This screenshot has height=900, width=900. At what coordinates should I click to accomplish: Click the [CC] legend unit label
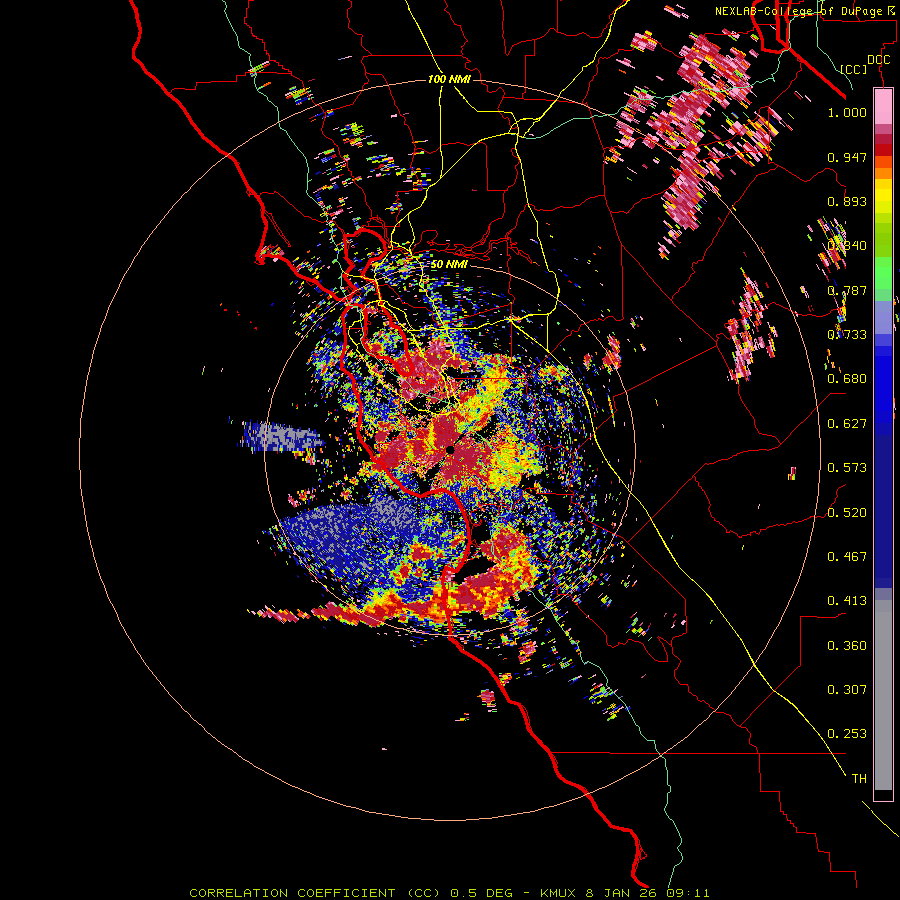854,69
